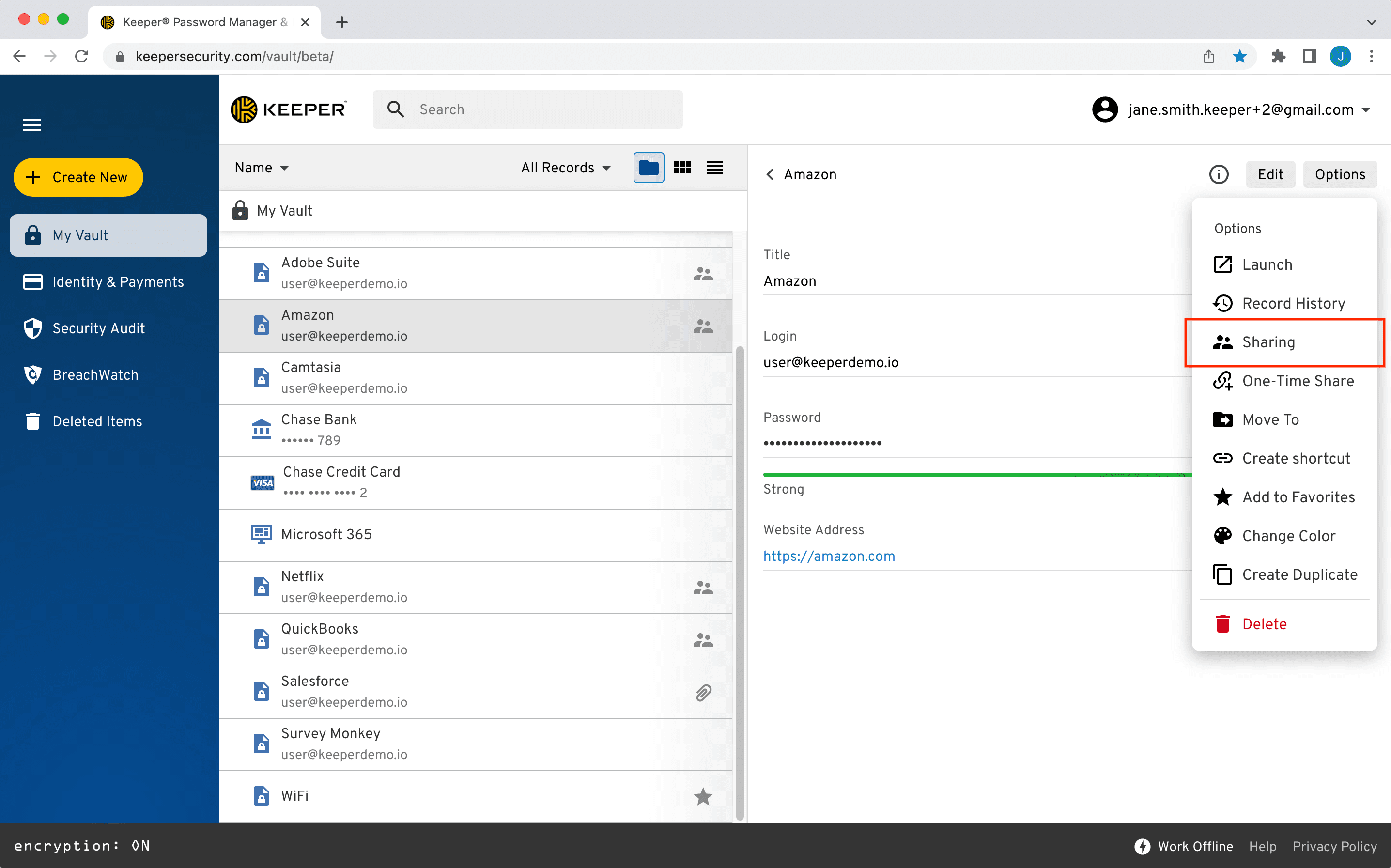The width and height of the screenshot is (1391, 868).
Task: Select the QuickBooks record
Action: (476, 639)
